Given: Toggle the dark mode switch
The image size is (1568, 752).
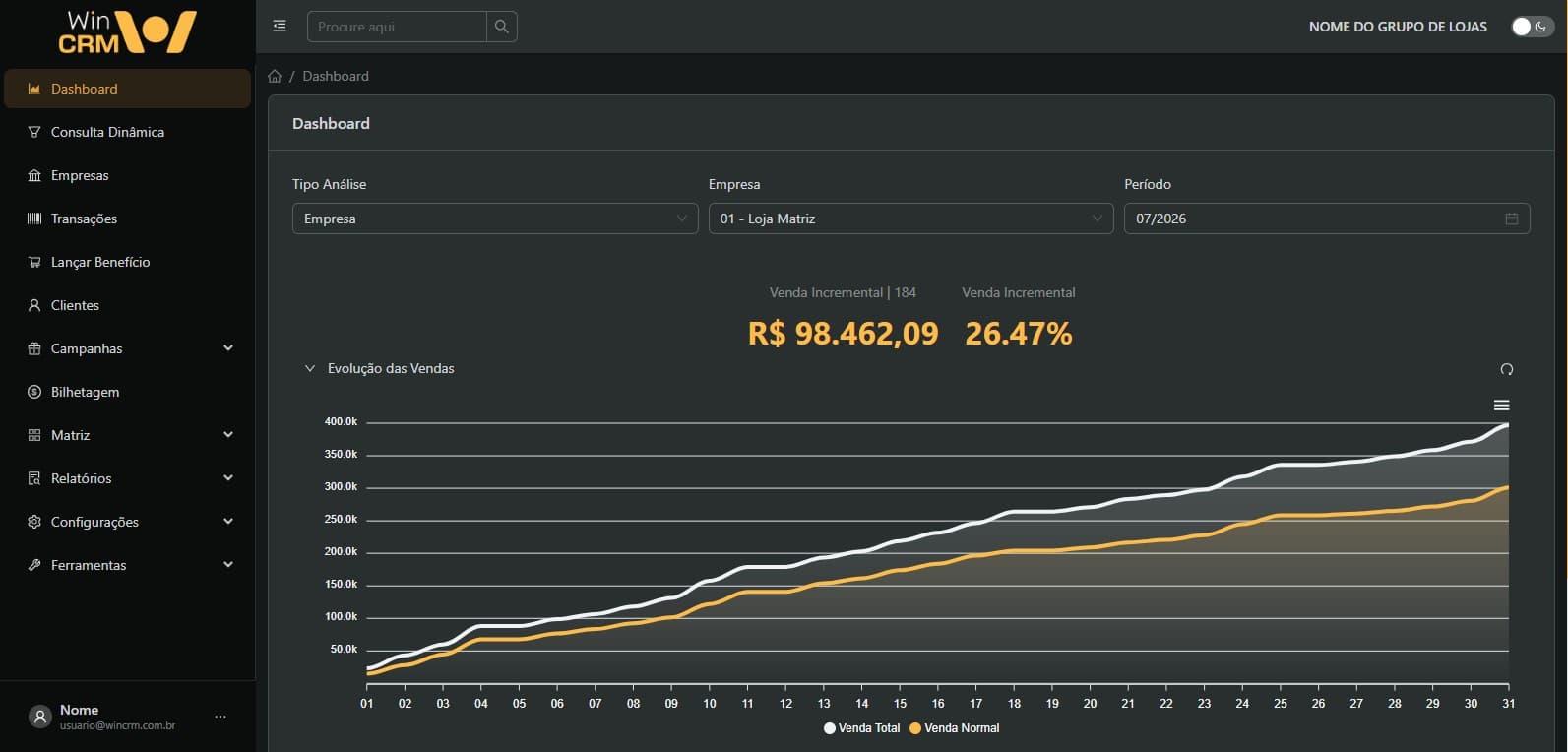Looking at the screenshot, I should (1532, 27).
